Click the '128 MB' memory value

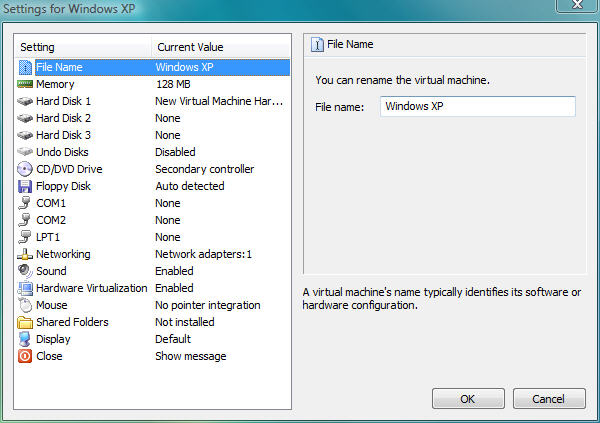(173, 84)
